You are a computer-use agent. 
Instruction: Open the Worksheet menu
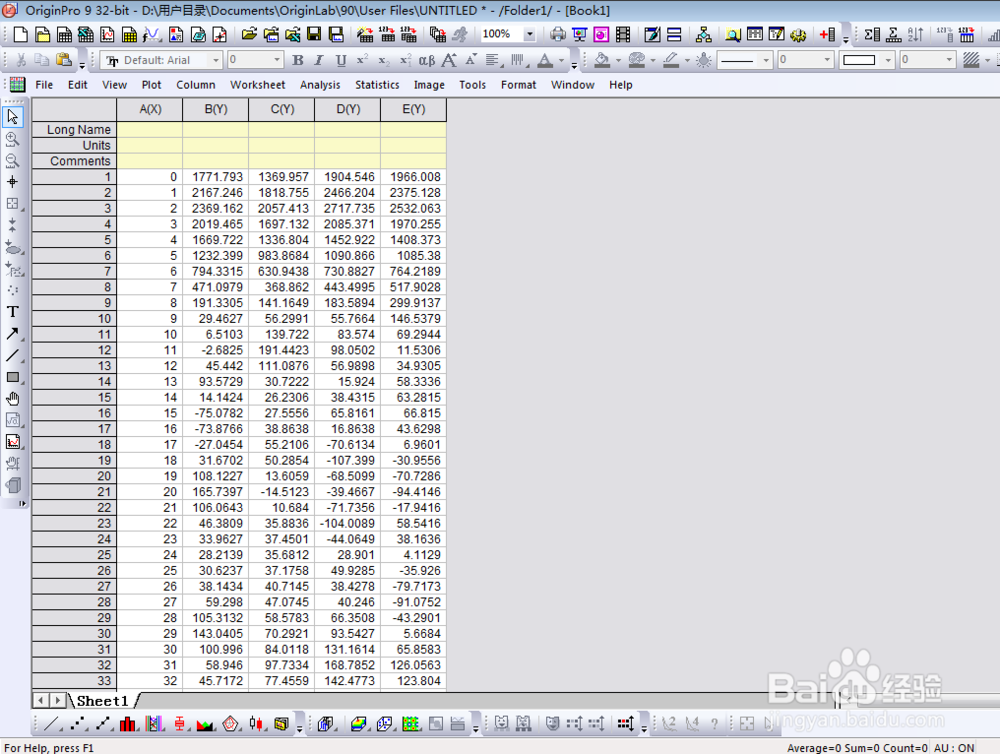[258, 85]
